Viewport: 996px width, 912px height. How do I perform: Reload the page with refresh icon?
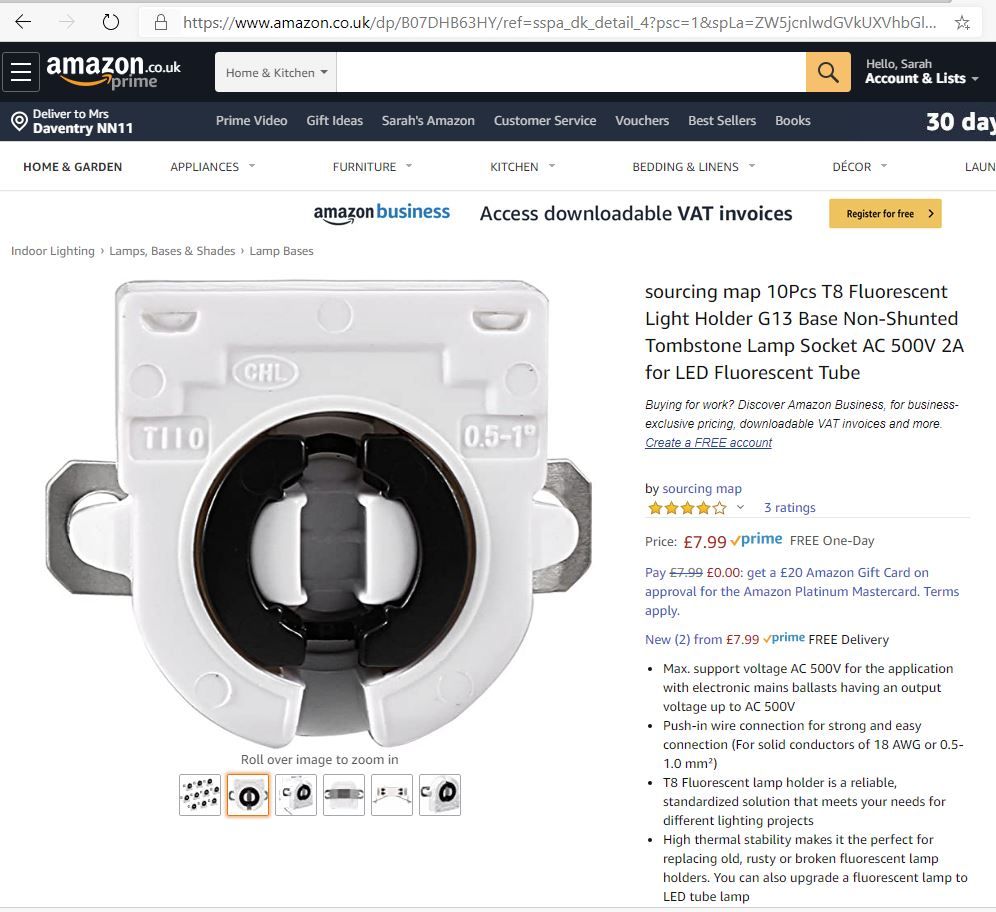point(111,22)
